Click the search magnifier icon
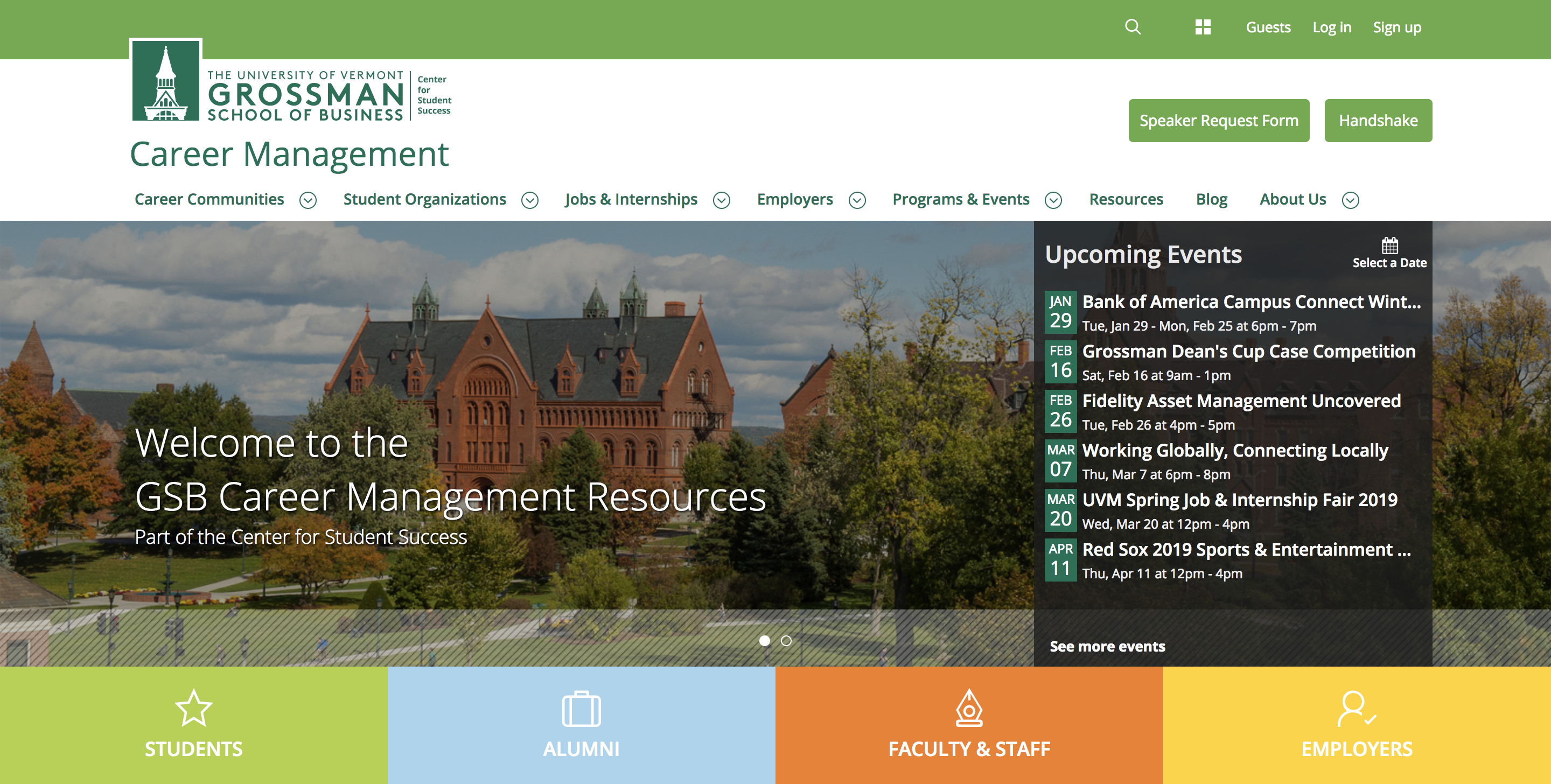 point(1133,27)
